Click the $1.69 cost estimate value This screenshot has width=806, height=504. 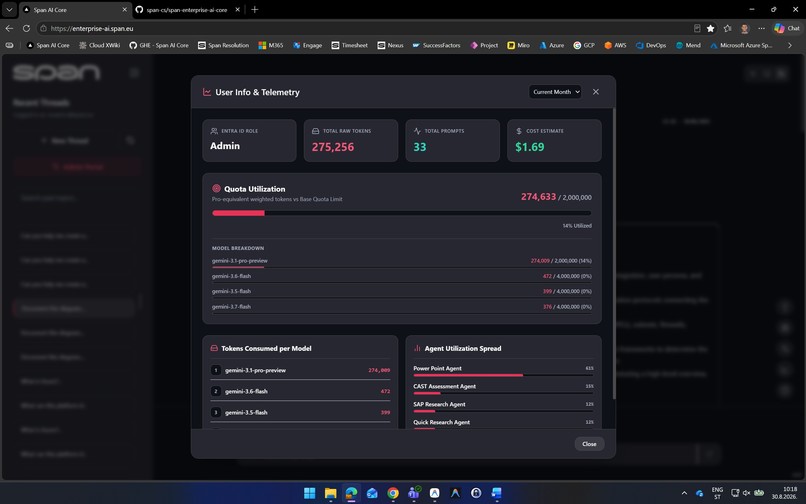pyautogui.click(x=529, y=147)
